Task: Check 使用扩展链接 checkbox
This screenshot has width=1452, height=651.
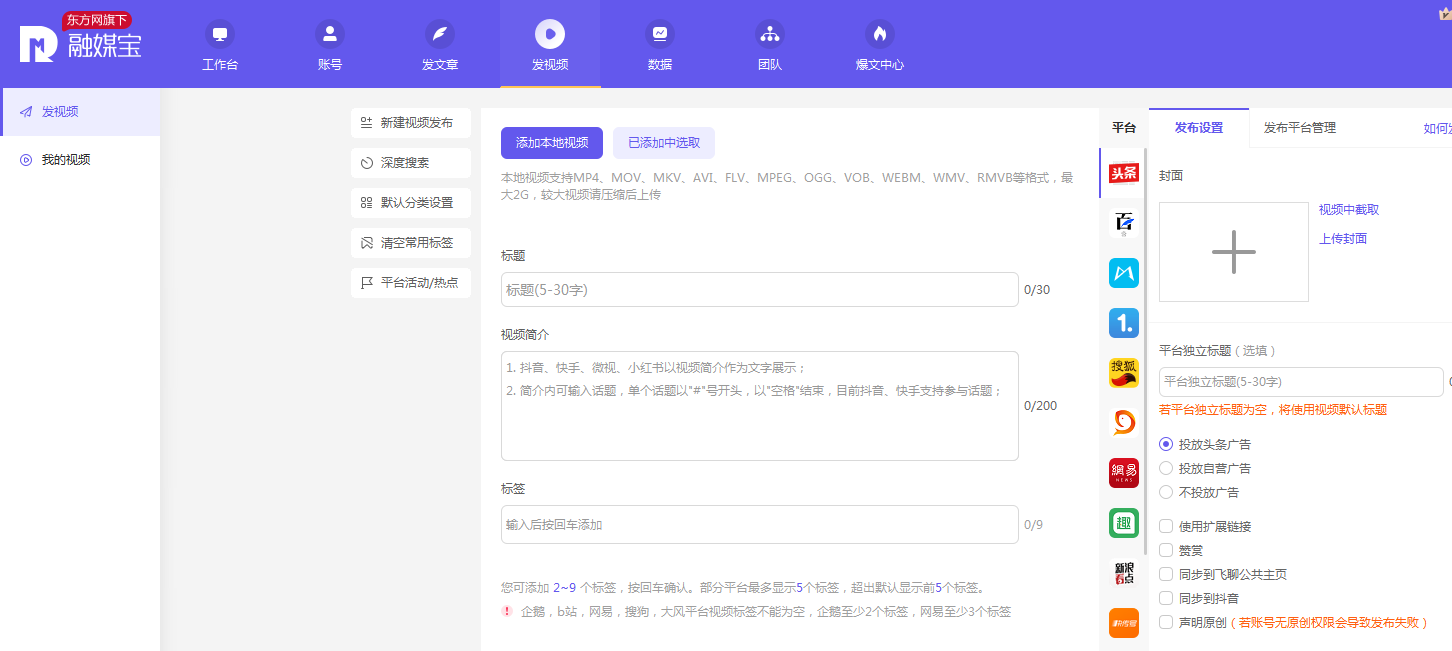Action: pyautogui.click(x=1166, y=526)
